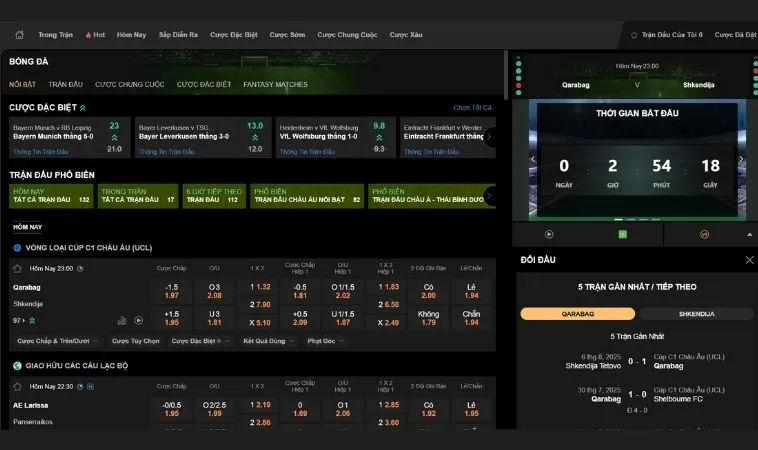This screenshot has height=450, width=758.
Task: Click the up-arrows under odds 23 on Bayern card
Action: click(x=115, y=138)
